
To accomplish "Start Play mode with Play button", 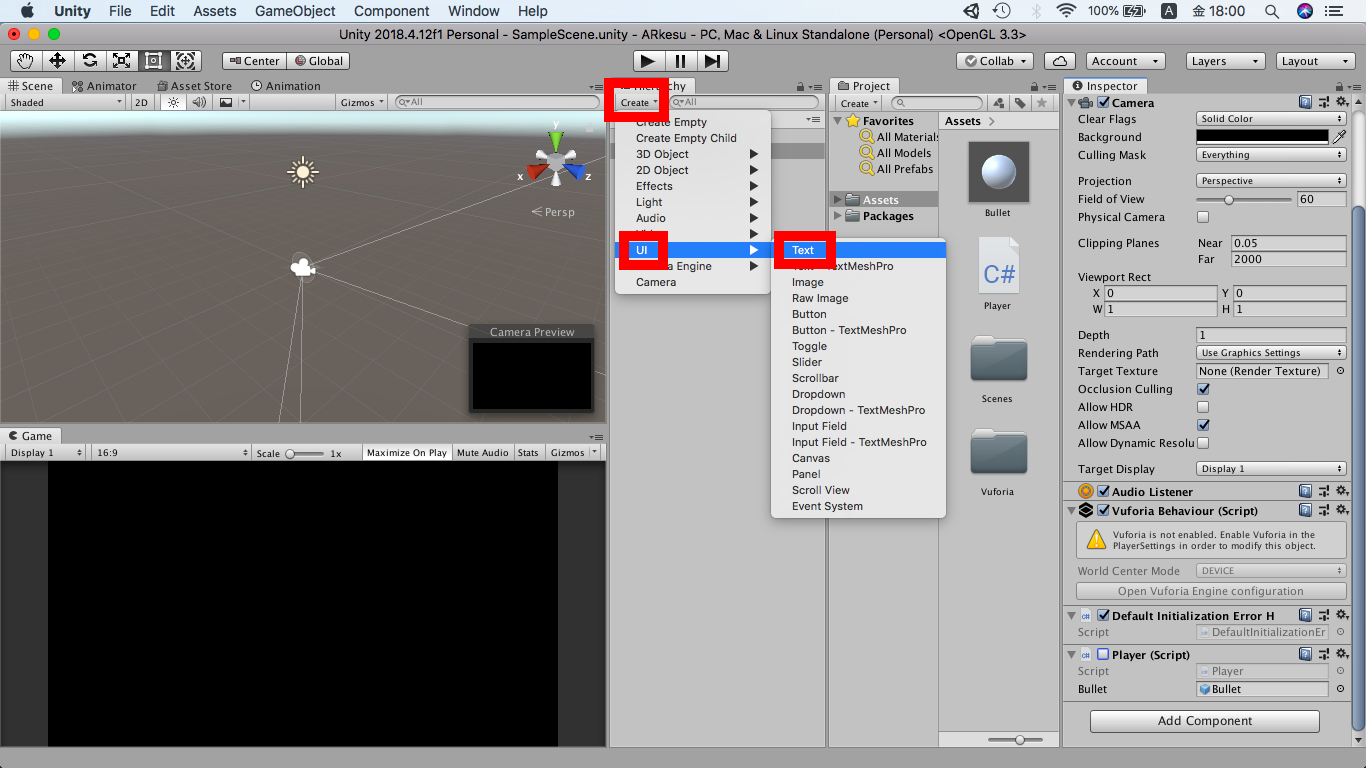I will point(648,61).
